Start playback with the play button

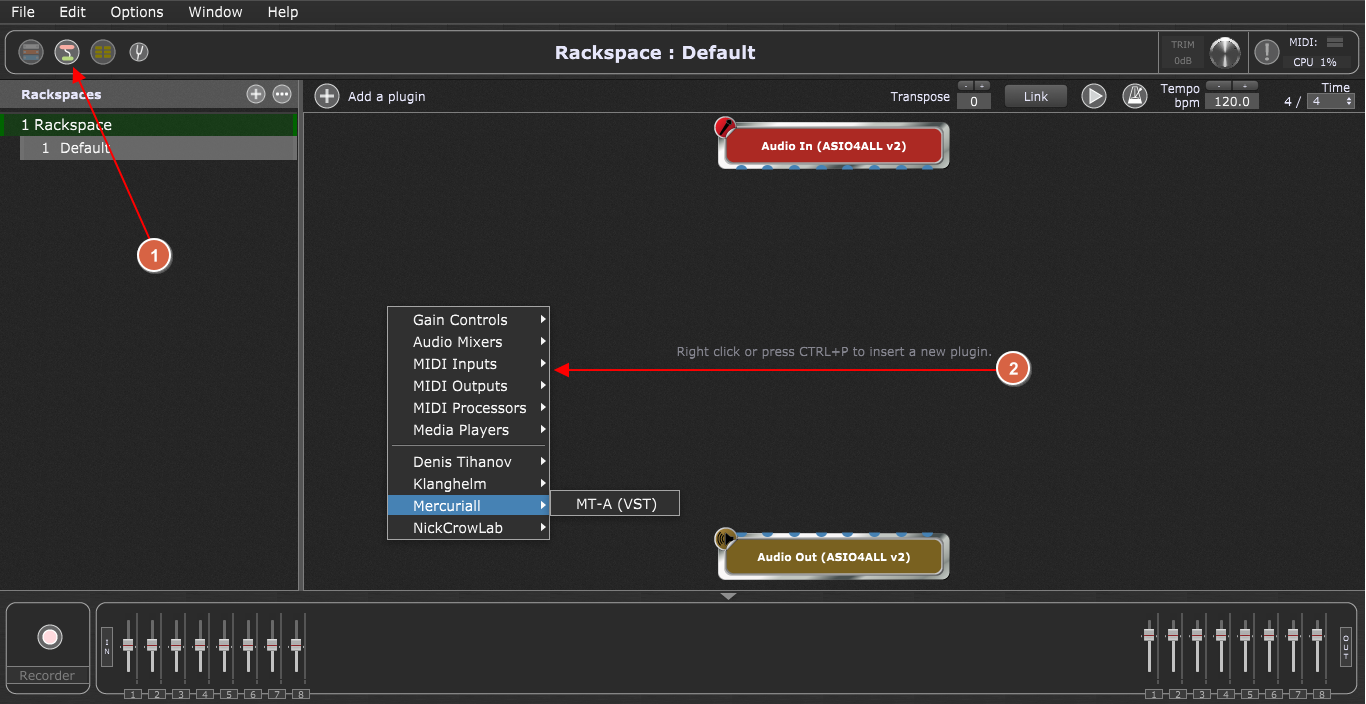point(1094,96)
